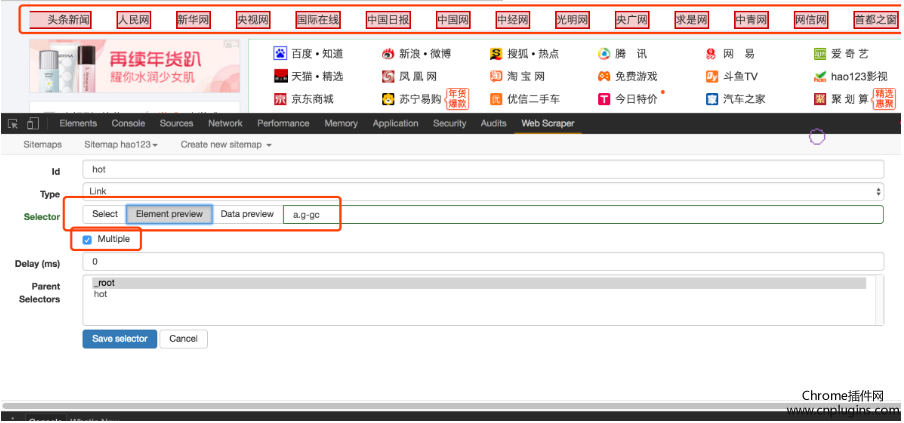Click the Baidu Zhidao paw icon
The height and width of the screenshot is (423, 904).
(280, 54)
